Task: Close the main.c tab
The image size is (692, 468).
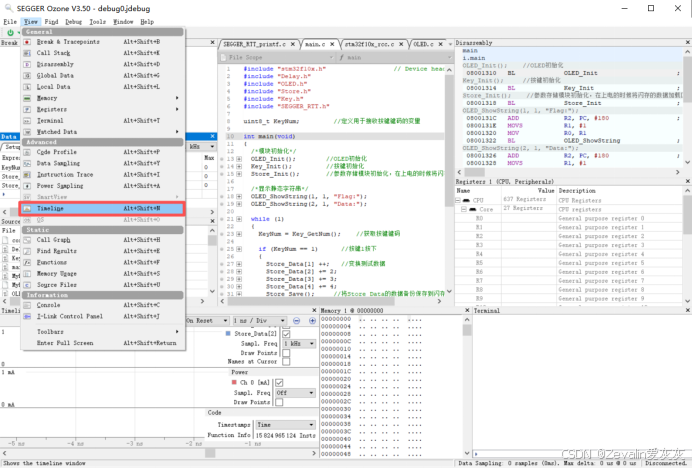Action: (332, 44)
